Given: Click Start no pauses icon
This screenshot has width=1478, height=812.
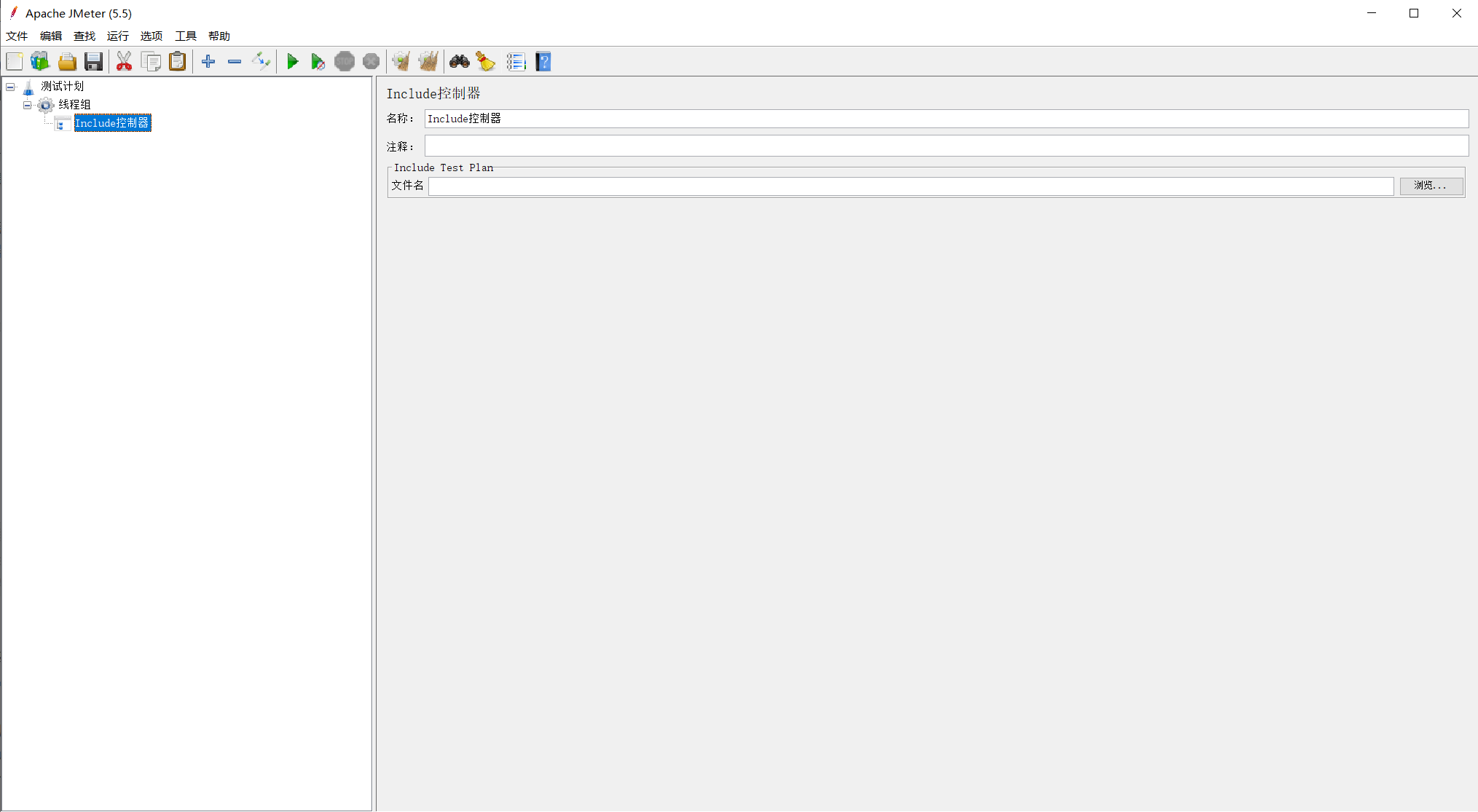Looking at the screenshot, I should 318,62.
